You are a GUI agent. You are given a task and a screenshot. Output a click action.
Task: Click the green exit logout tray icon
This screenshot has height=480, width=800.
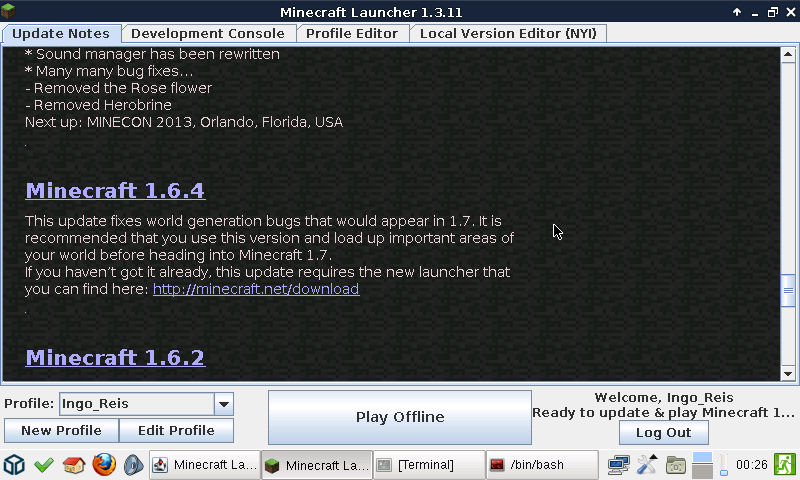785,465
